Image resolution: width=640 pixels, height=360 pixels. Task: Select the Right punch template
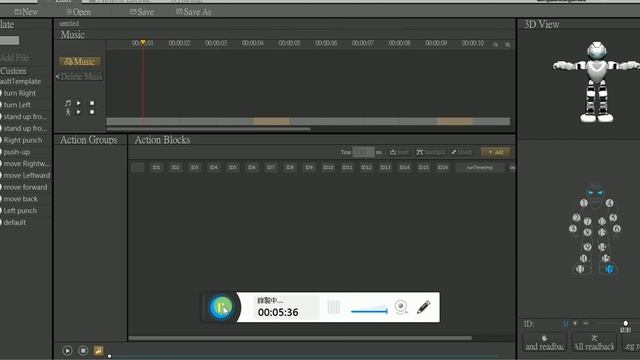tap(23, 140)
